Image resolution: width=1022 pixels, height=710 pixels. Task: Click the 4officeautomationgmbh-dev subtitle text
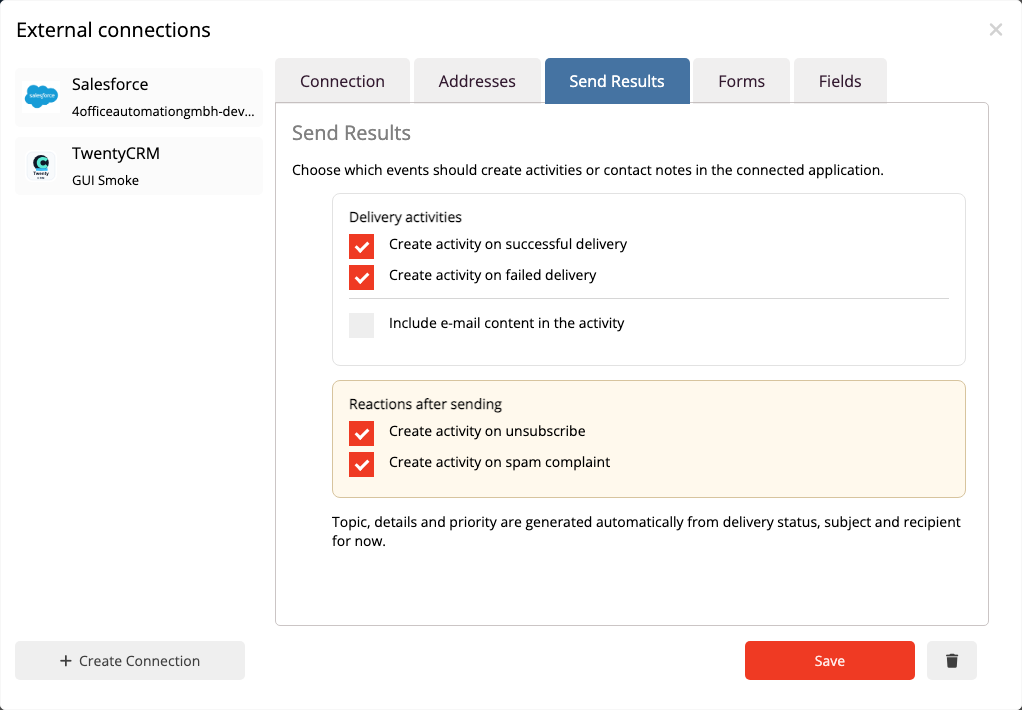(163, 111)
